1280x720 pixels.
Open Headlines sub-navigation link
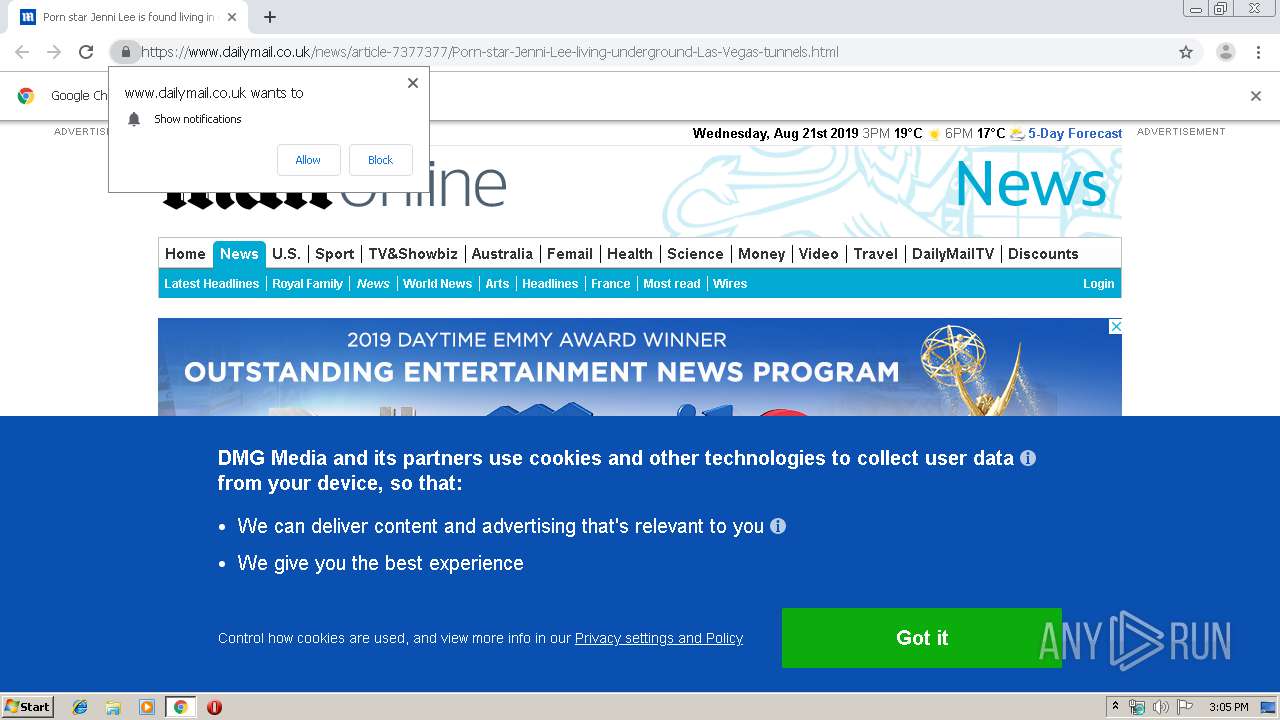[550, 284]
